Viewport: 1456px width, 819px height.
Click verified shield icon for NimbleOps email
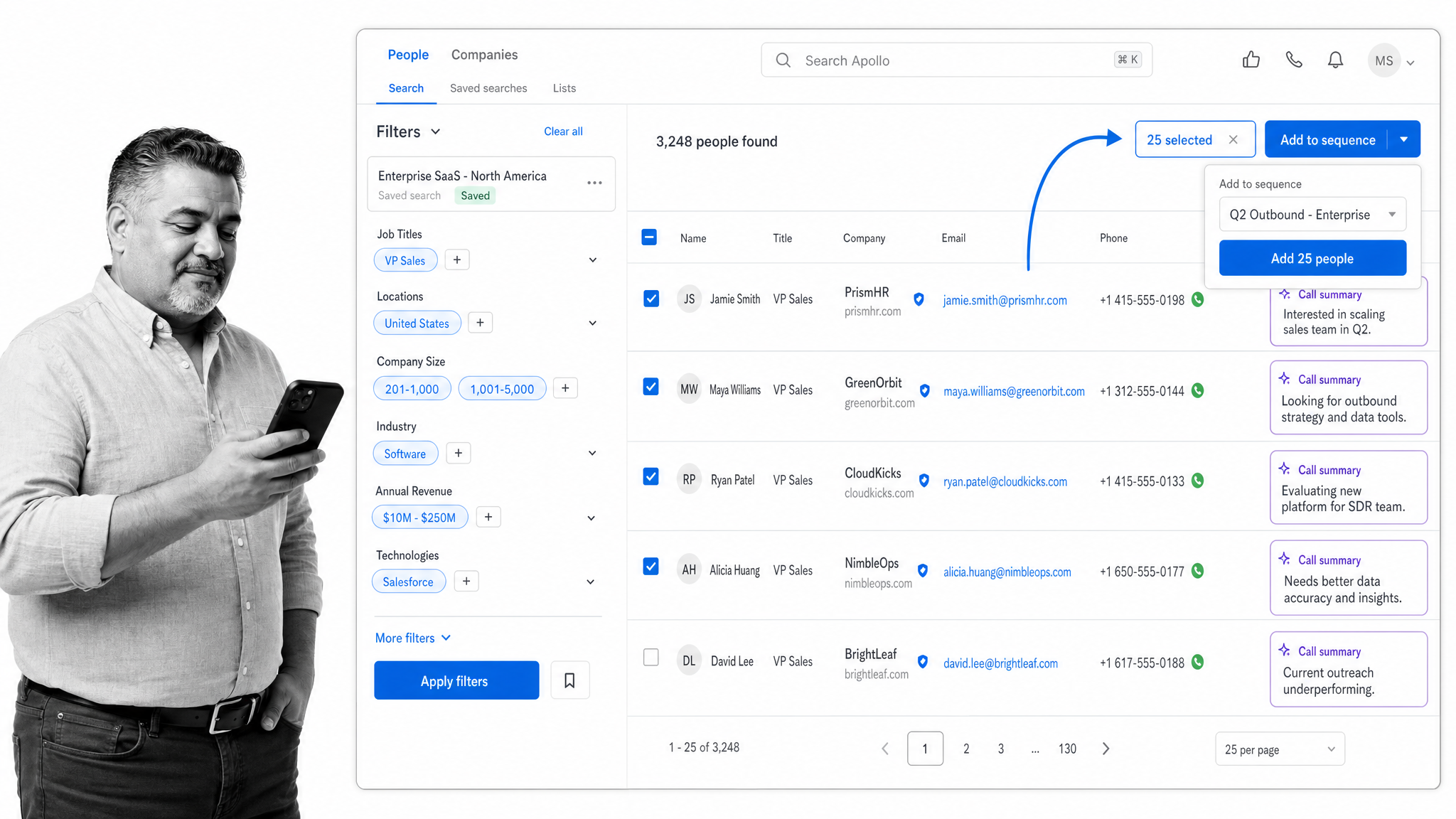pyautogui.click(x=923, y=571)
